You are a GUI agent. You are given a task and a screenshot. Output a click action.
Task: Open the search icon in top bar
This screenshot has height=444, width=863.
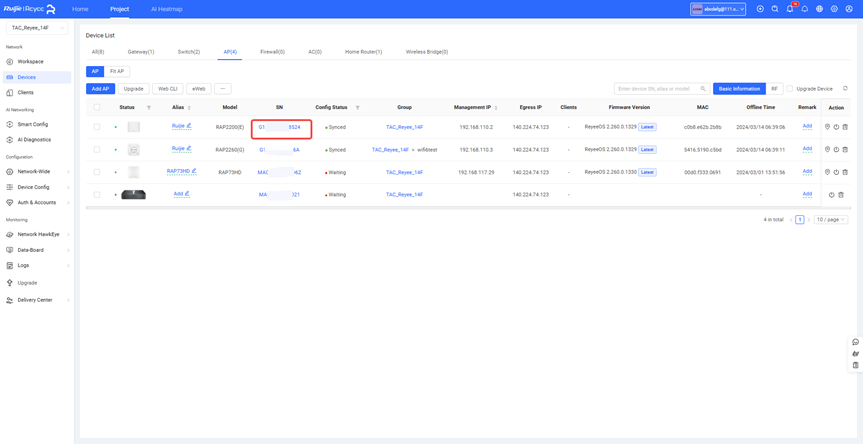[775, 9]
